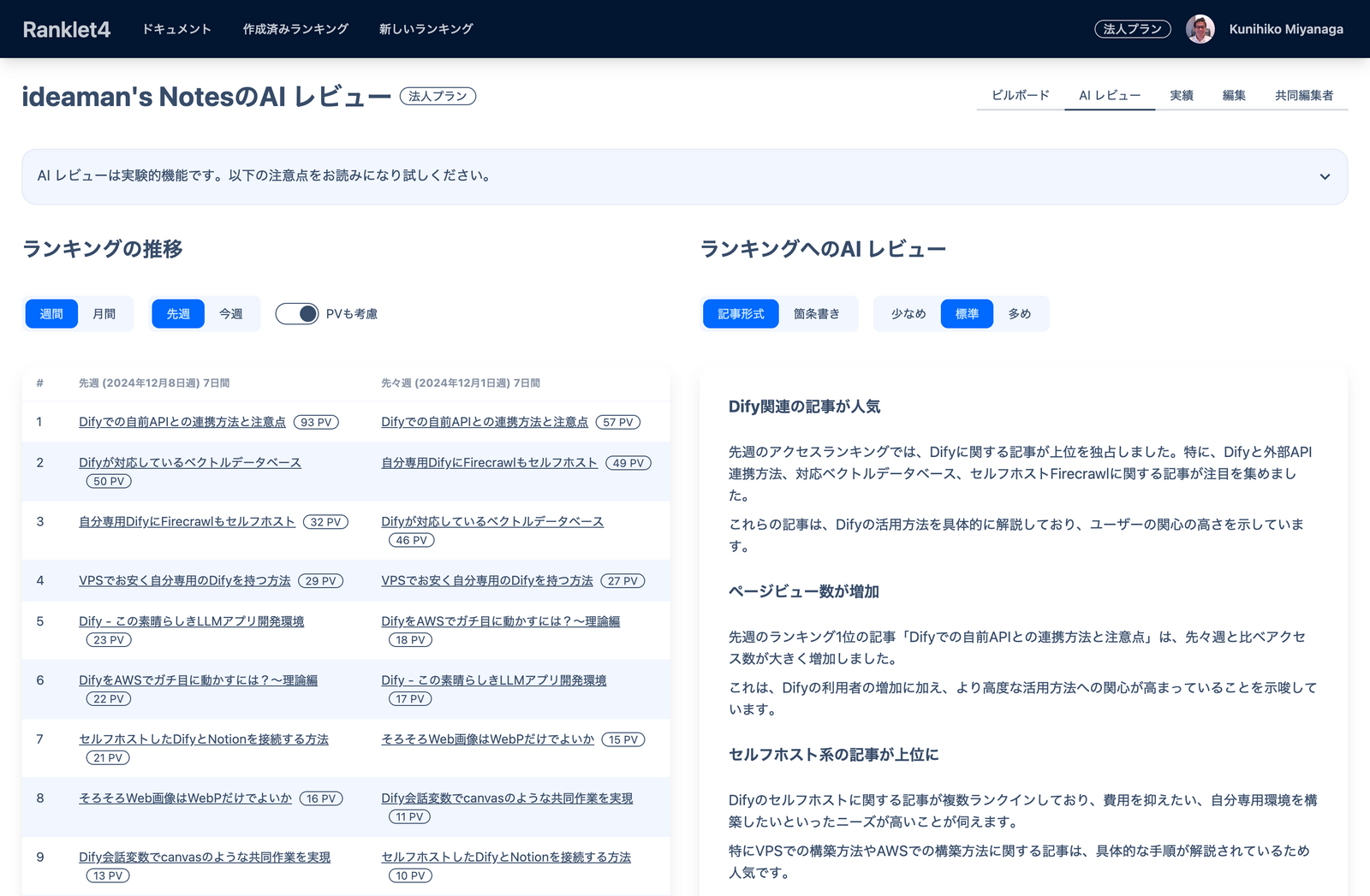
Task: Choose the 少なめ length option
Action: point(908,314)
